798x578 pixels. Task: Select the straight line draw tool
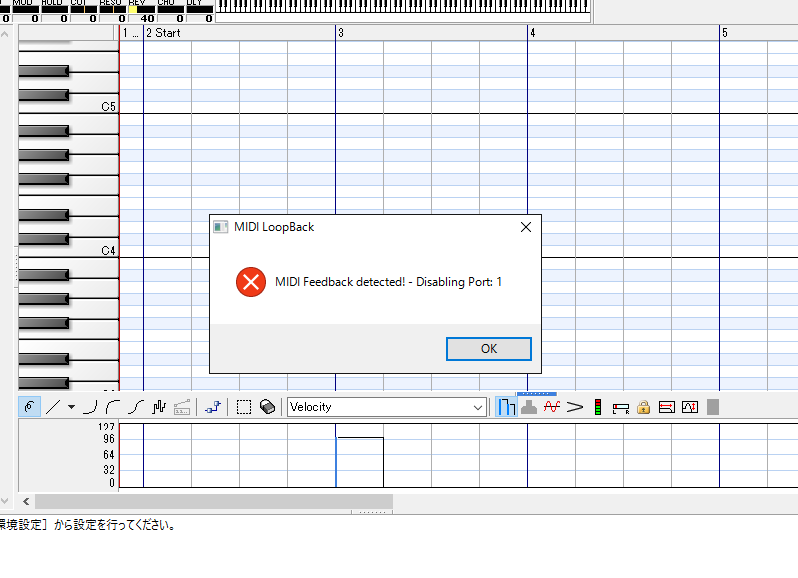(53, 407)
